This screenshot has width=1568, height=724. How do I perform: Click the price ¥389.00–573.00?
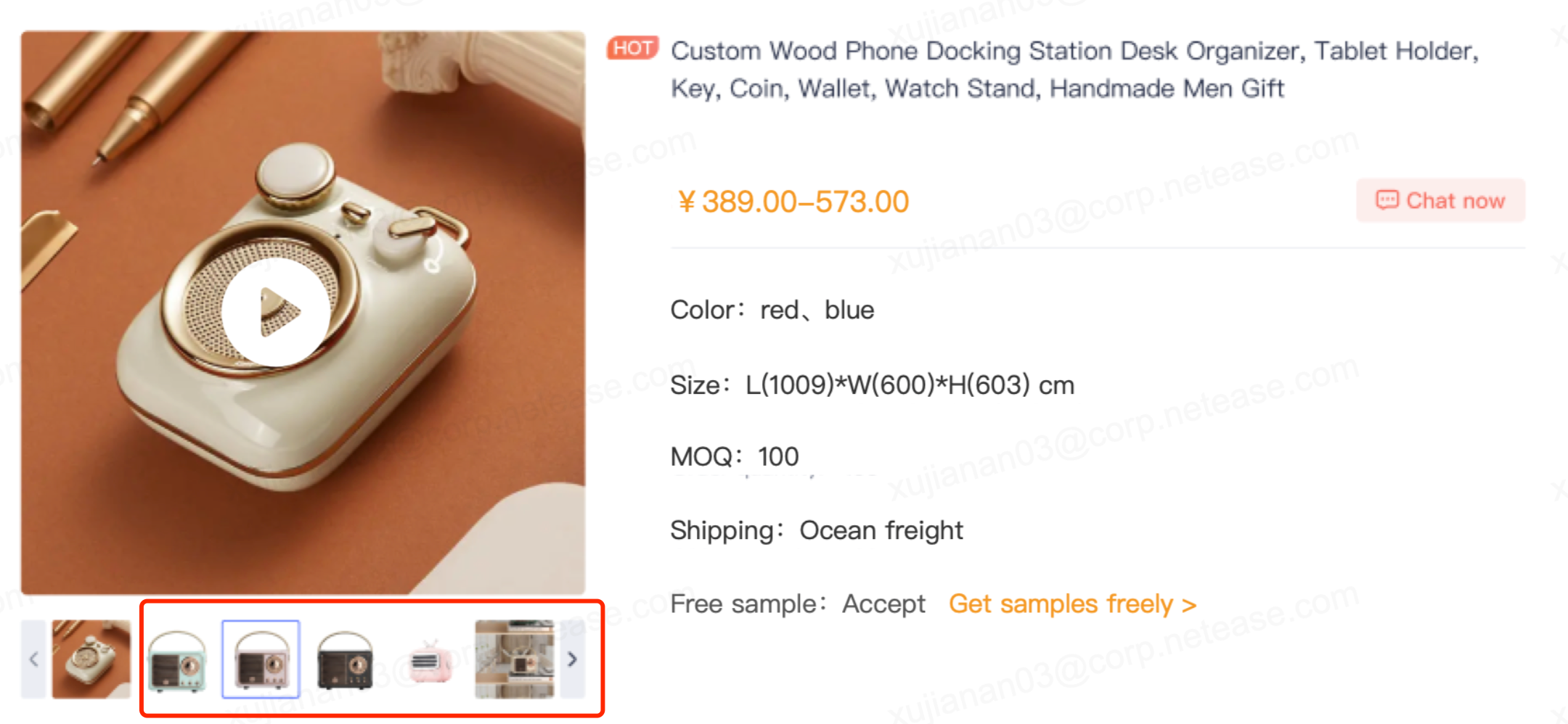pyautogui.click(x=793, y=202)
